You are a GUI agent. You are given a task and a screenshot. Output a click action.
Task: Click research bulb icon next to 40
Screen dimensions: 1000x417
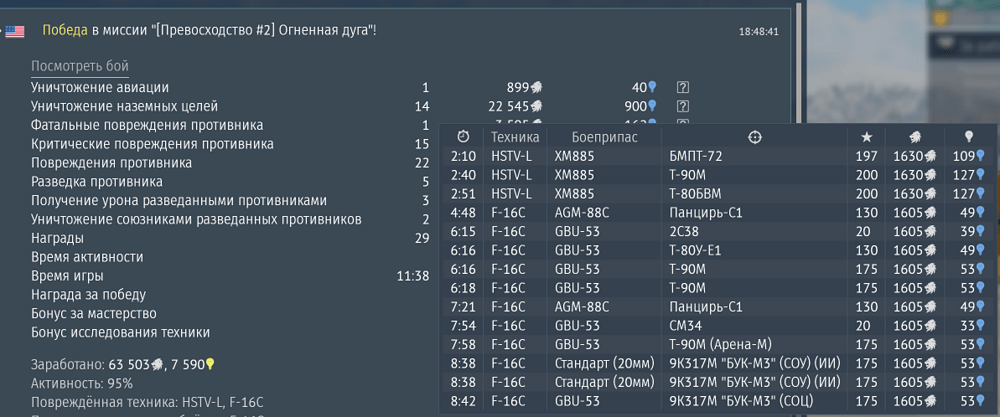click(652, 87)
